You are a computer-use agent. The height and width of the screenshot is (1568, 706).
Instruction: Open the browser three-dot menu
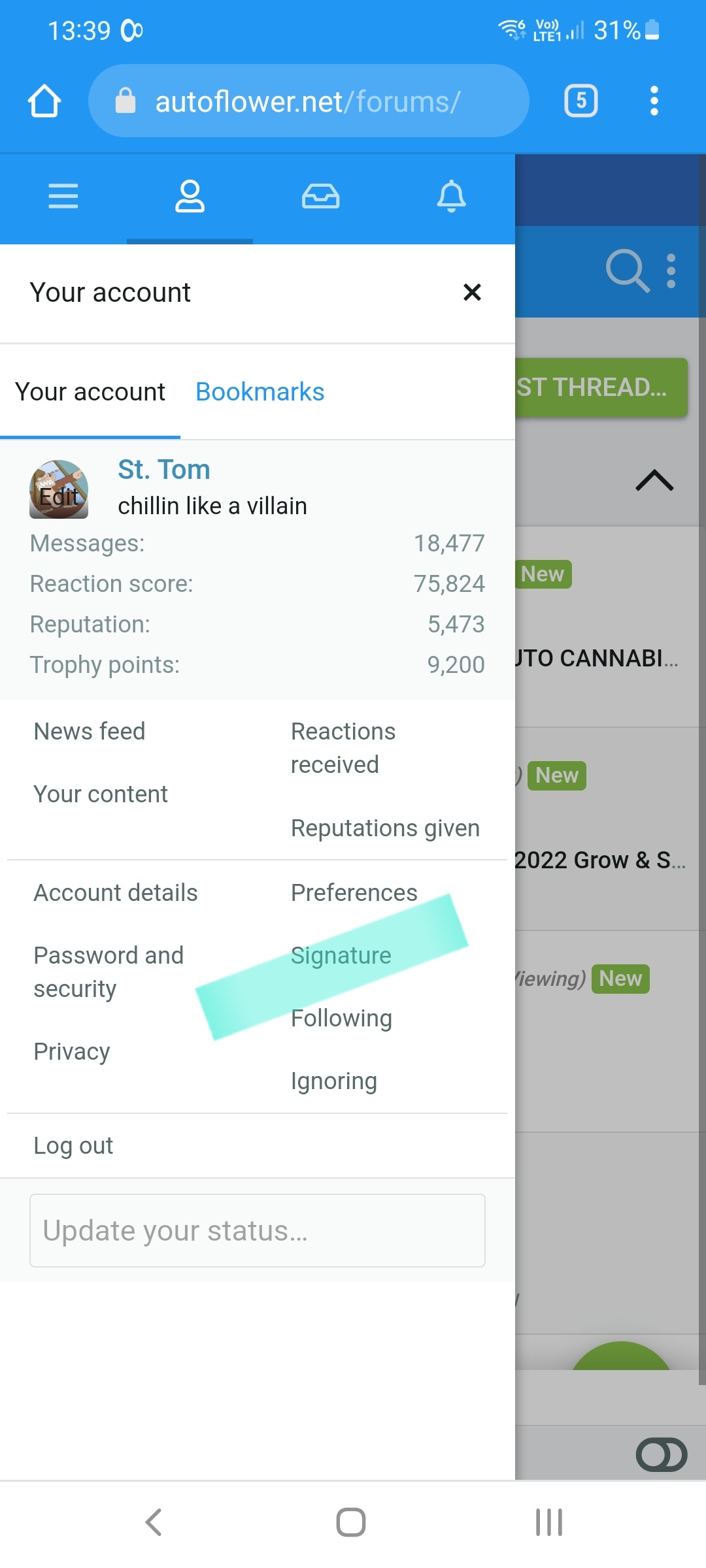coord(654,101)
